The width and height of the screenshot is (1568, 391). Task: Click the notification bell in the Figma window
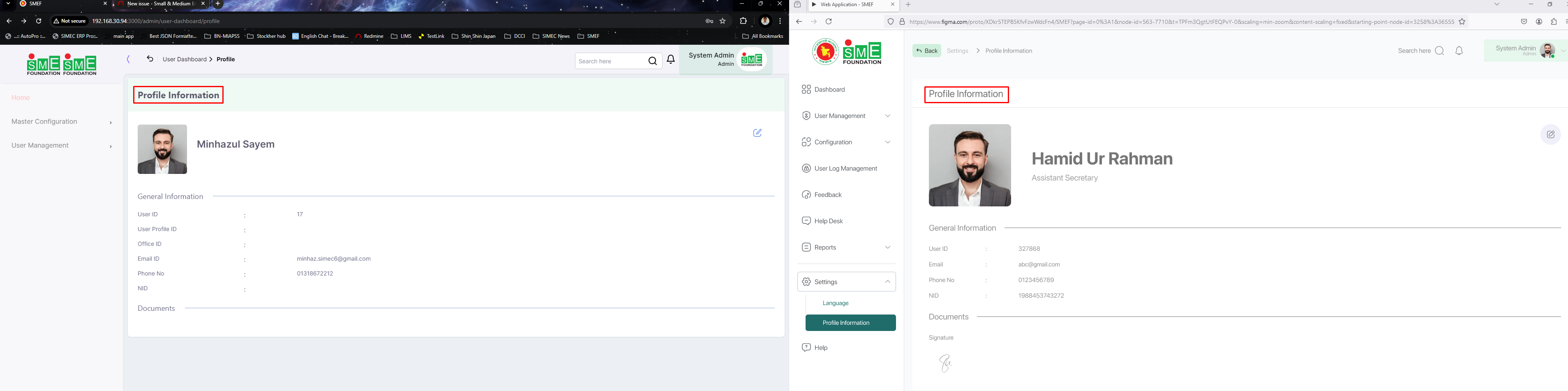pos(1459,51)
